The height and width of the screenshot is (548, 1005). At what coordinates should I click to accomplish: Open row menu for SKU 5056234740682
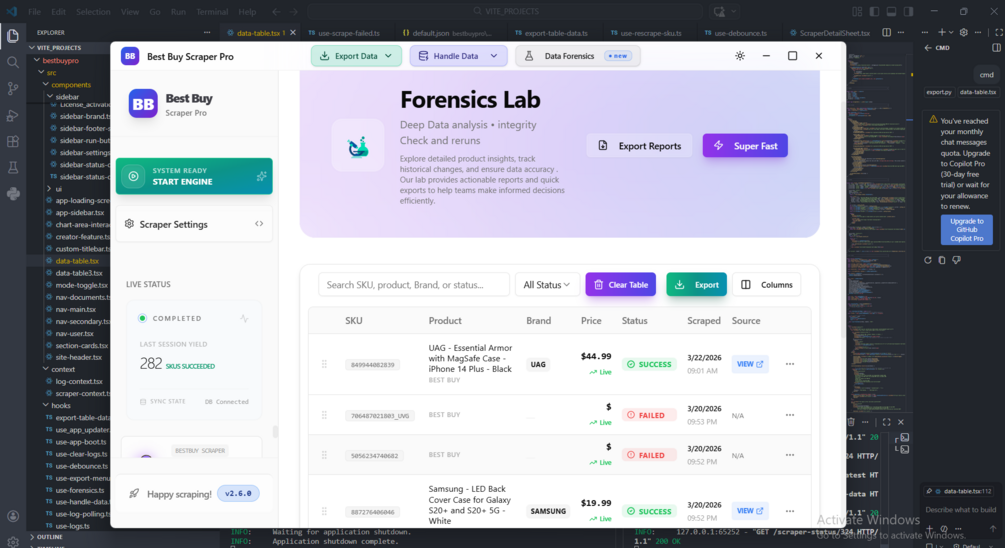tap(790, 455)
